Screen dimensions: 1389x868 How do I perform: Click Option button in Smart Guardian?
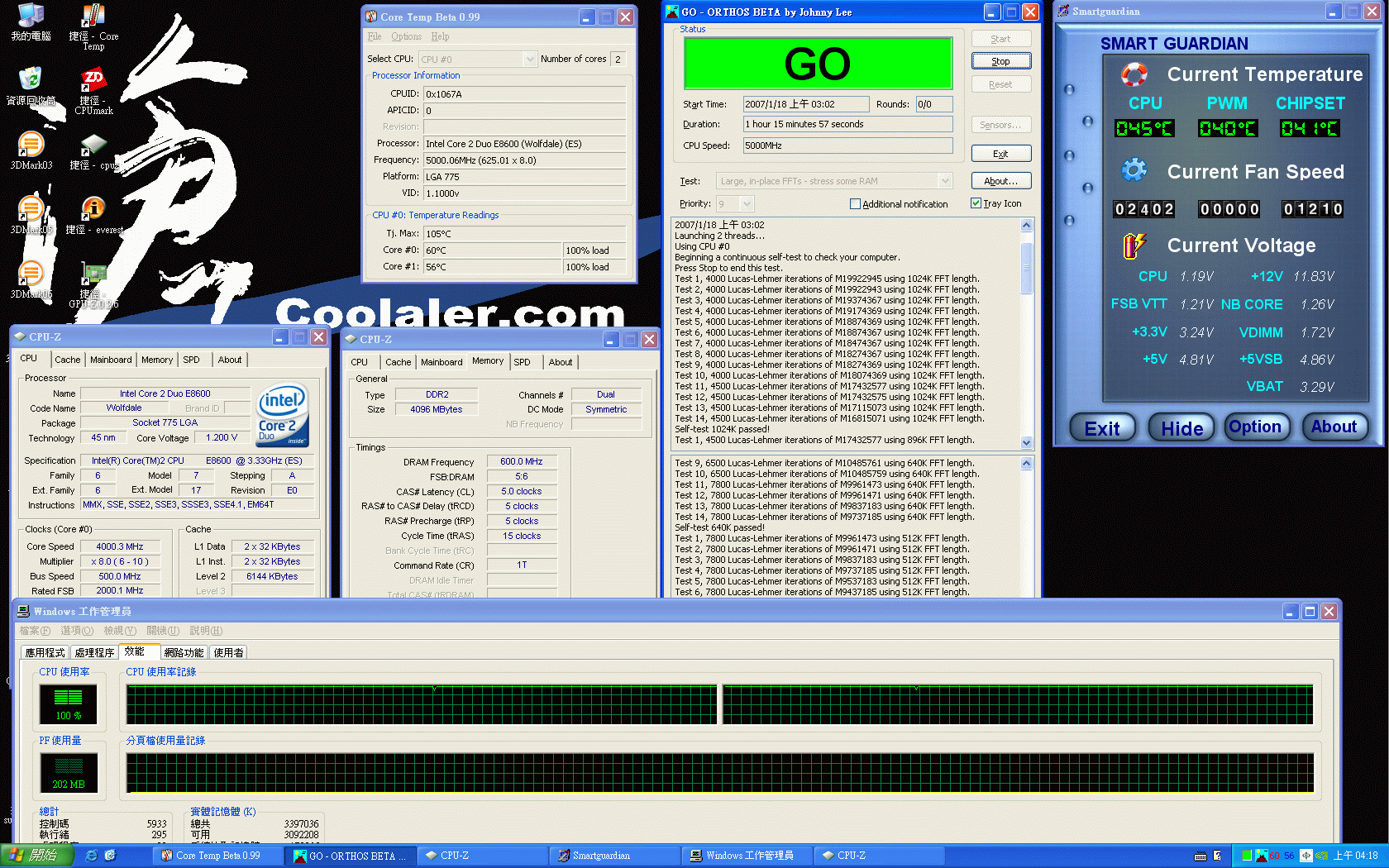(1256, 427)
